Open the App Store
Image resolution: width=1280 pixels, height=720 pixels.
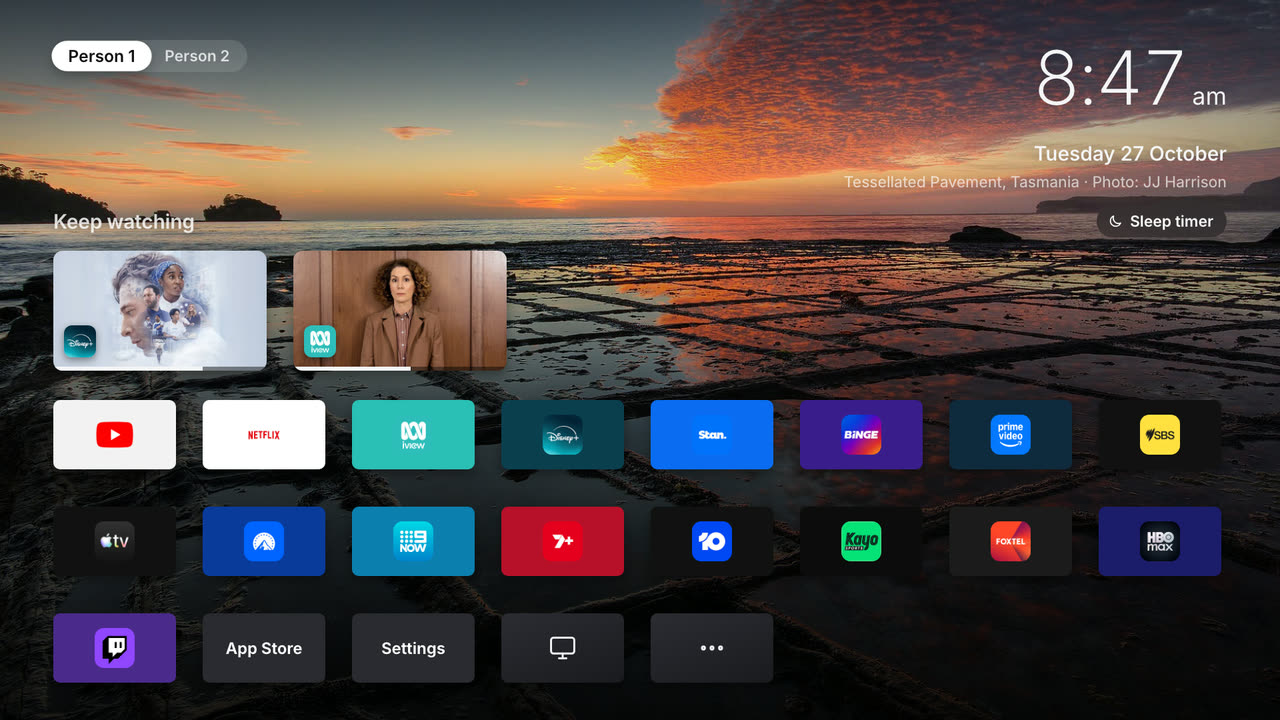[x=264, y=648]
